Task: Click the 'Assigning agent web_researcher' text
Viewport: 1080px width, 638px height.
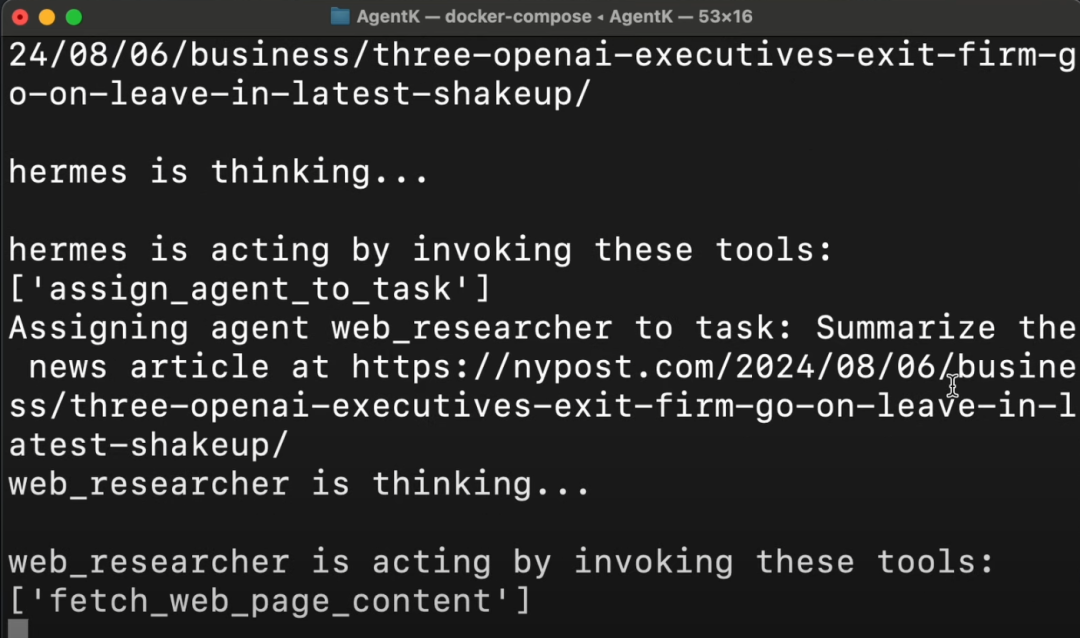Action: pyautogui.click(x=310, y=328)
